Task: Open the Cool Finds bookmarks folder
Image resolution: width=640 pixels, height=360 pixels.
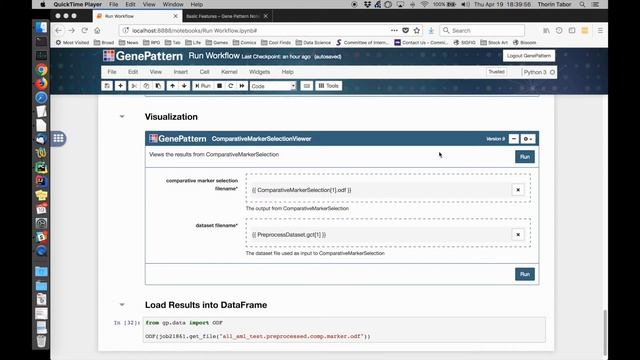Action: [x=276, y=42]
